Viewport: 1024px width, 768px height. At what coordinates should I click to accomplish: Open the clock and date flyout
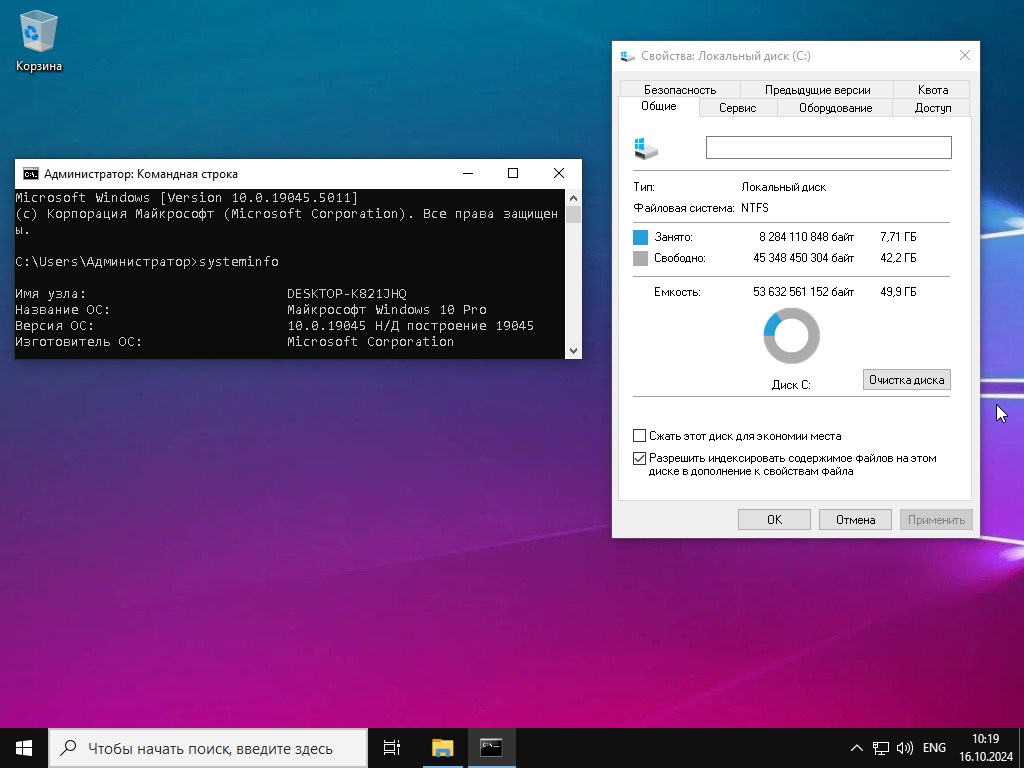pyautogui.click(x=985, y=748)
